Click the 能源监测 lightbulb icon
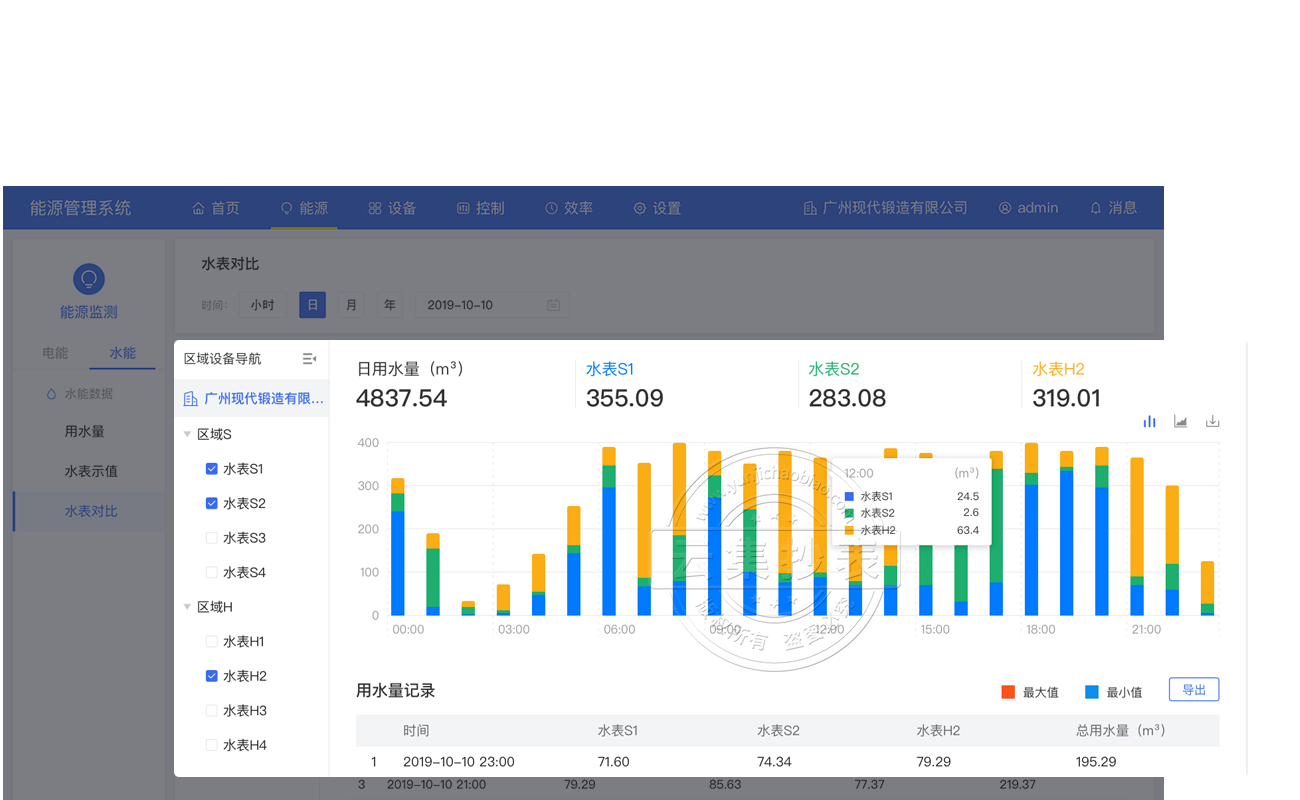The height and width of the screenshot is (800, 1300). point(89,279)
